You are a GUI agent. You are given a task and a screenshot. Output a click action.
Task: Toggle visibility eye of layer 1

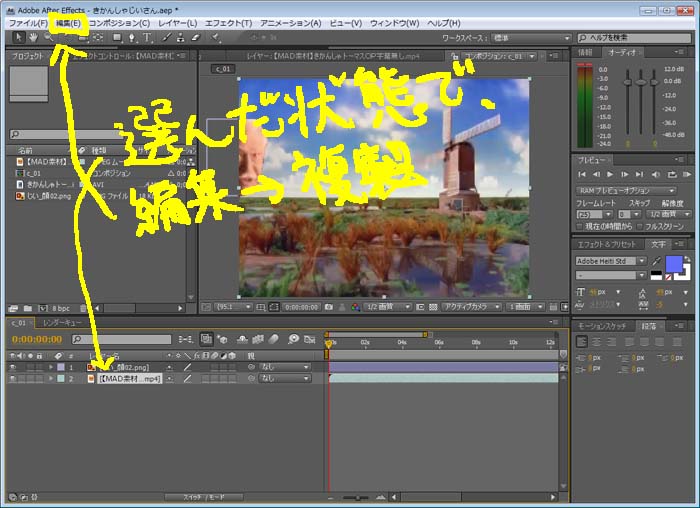(12, 367)
